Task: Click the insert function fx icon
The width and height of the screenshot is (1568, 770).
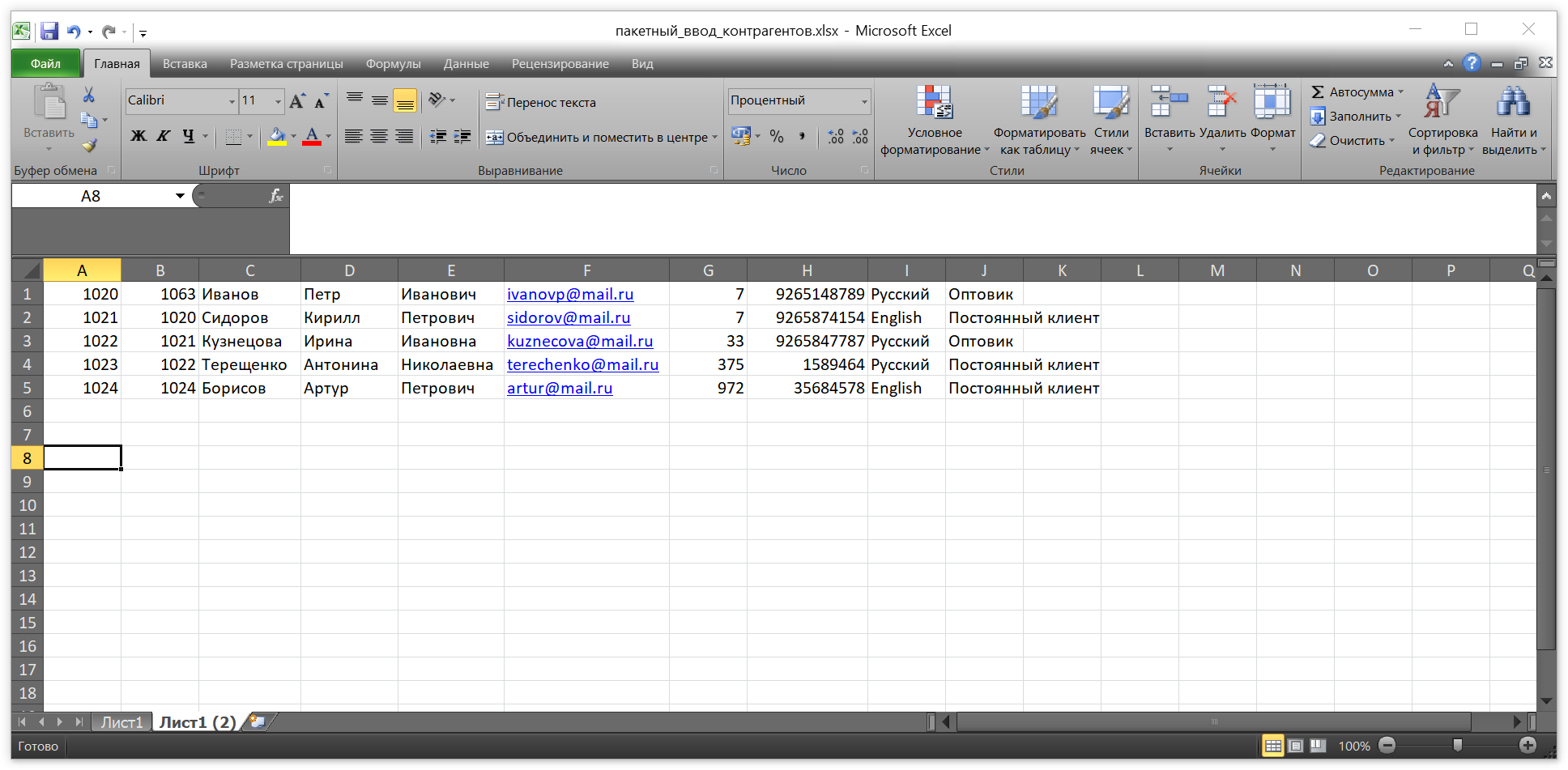Action: pos(275,196)
